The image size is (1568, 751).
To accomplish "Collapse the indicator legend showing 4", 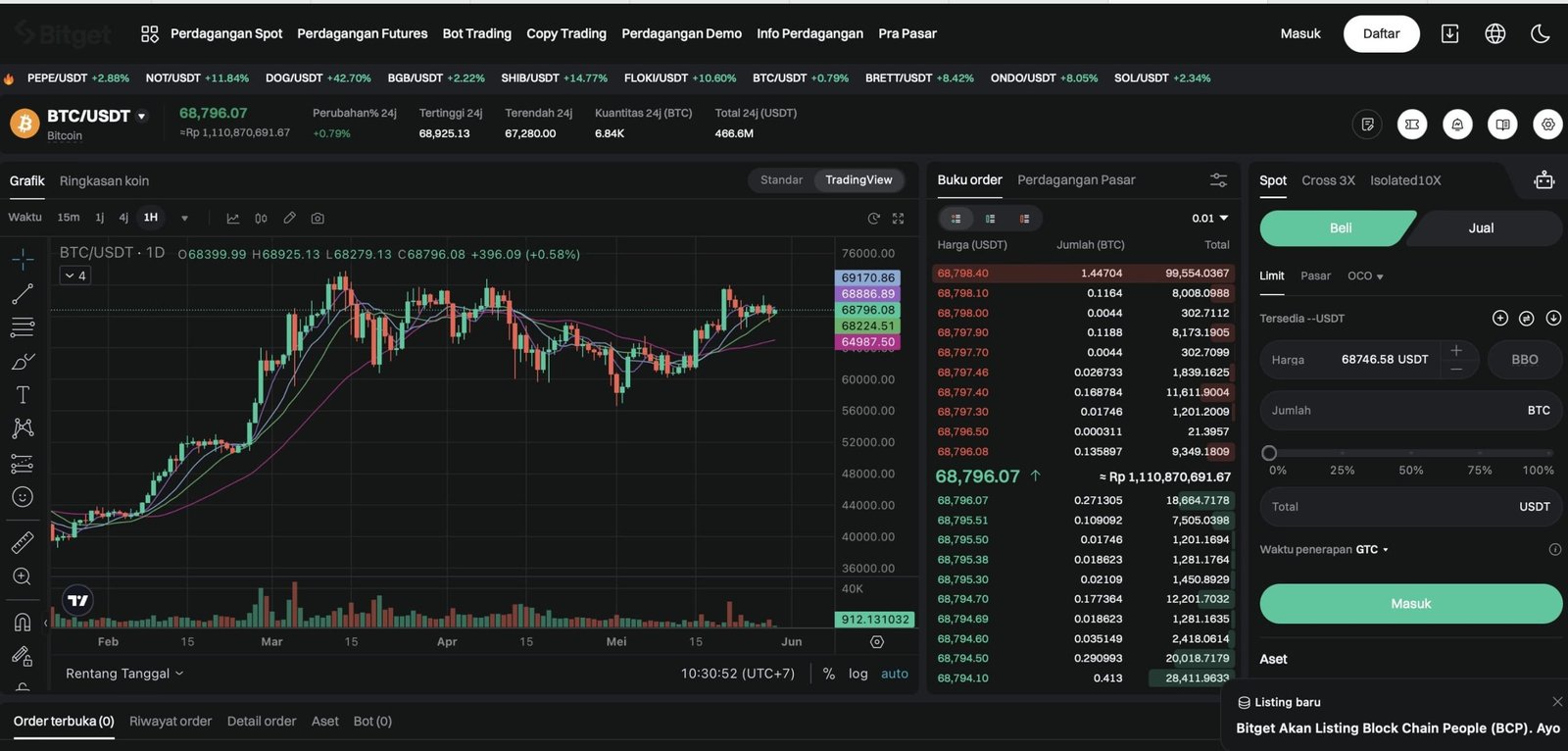I will point(75,275).
